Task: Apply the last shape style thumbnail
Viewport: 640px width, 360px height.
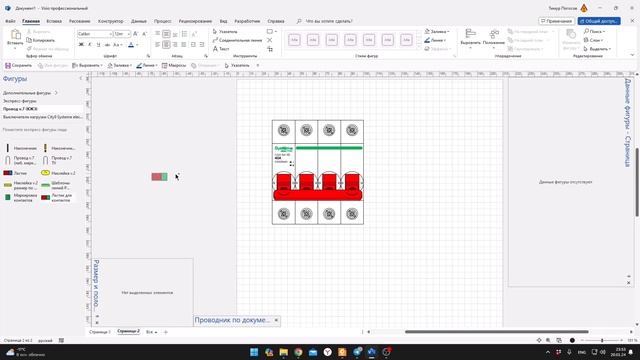Action: [406, 40]
